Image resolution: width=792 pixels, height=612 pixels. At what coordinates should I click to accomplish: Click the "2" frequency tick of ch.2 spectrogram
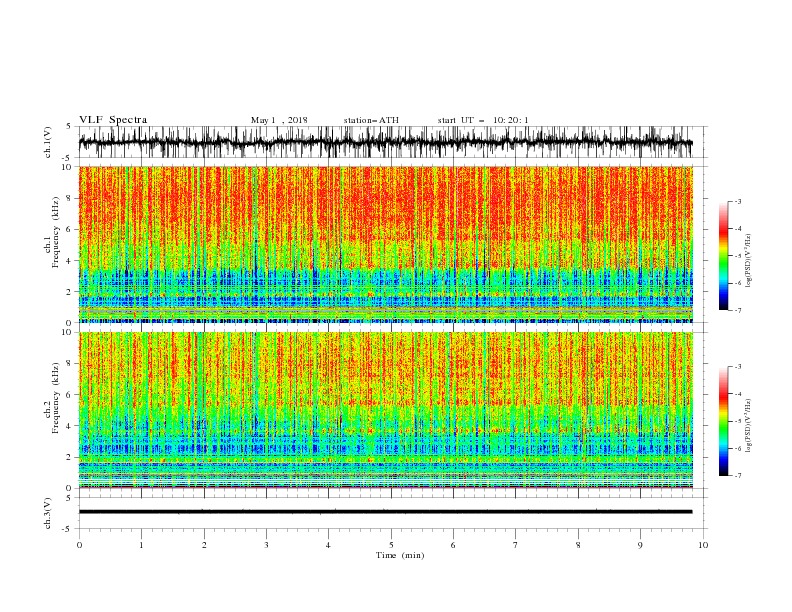pos(70,457)
